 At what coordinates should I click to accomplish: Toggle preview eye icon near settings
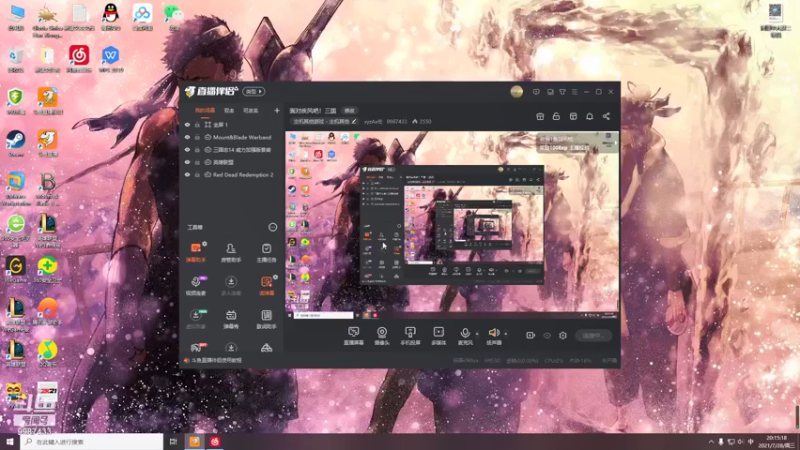547,335
